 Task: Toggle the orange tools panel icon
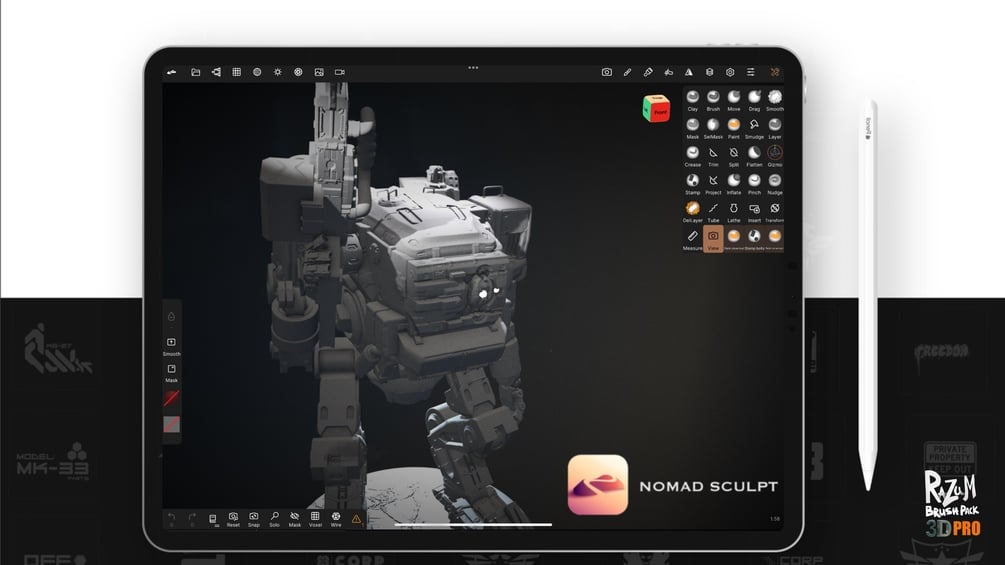click(x=775, y=72)
